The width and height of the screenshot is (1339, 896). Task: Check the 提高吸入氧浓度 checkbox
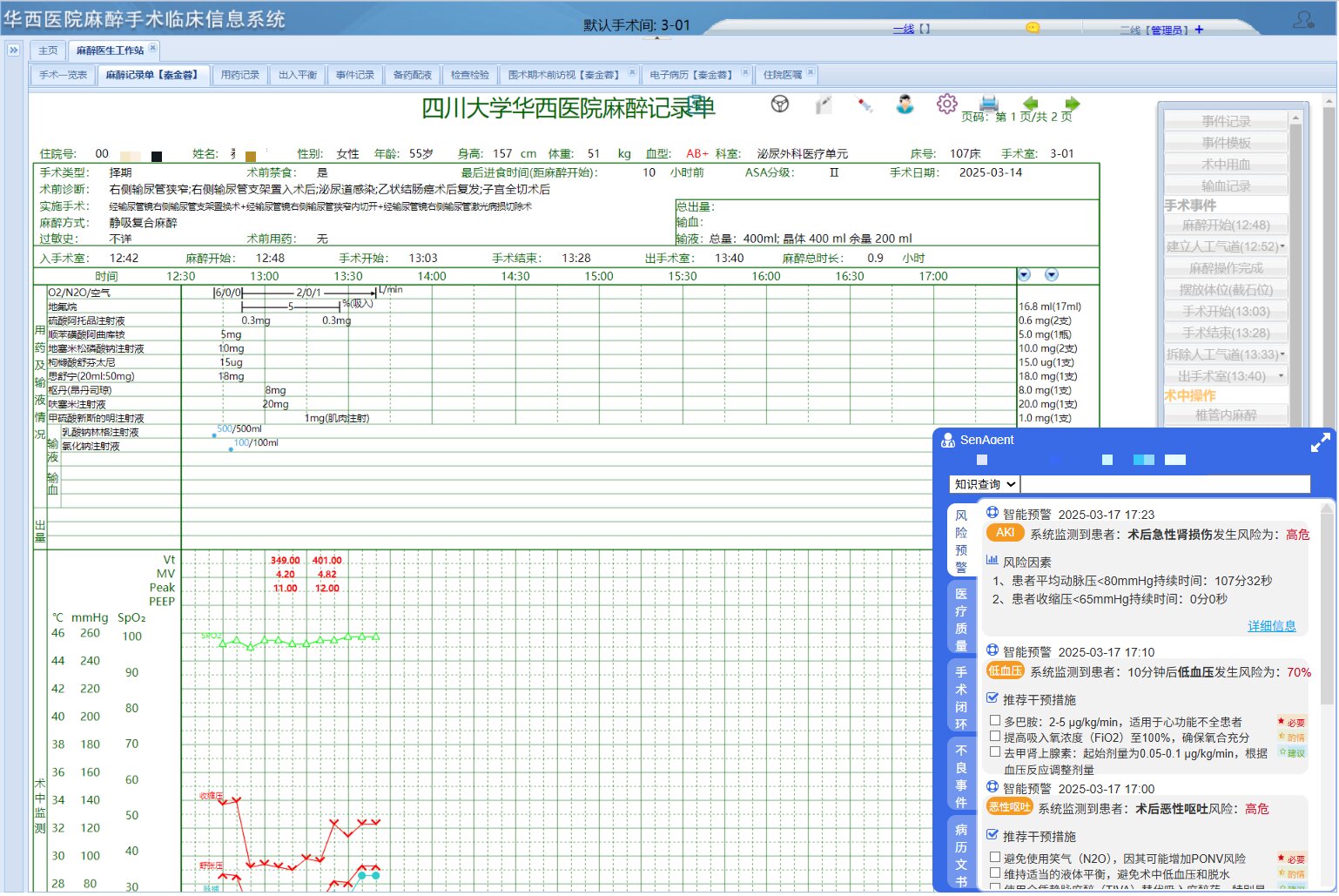(x=995, y=738)
